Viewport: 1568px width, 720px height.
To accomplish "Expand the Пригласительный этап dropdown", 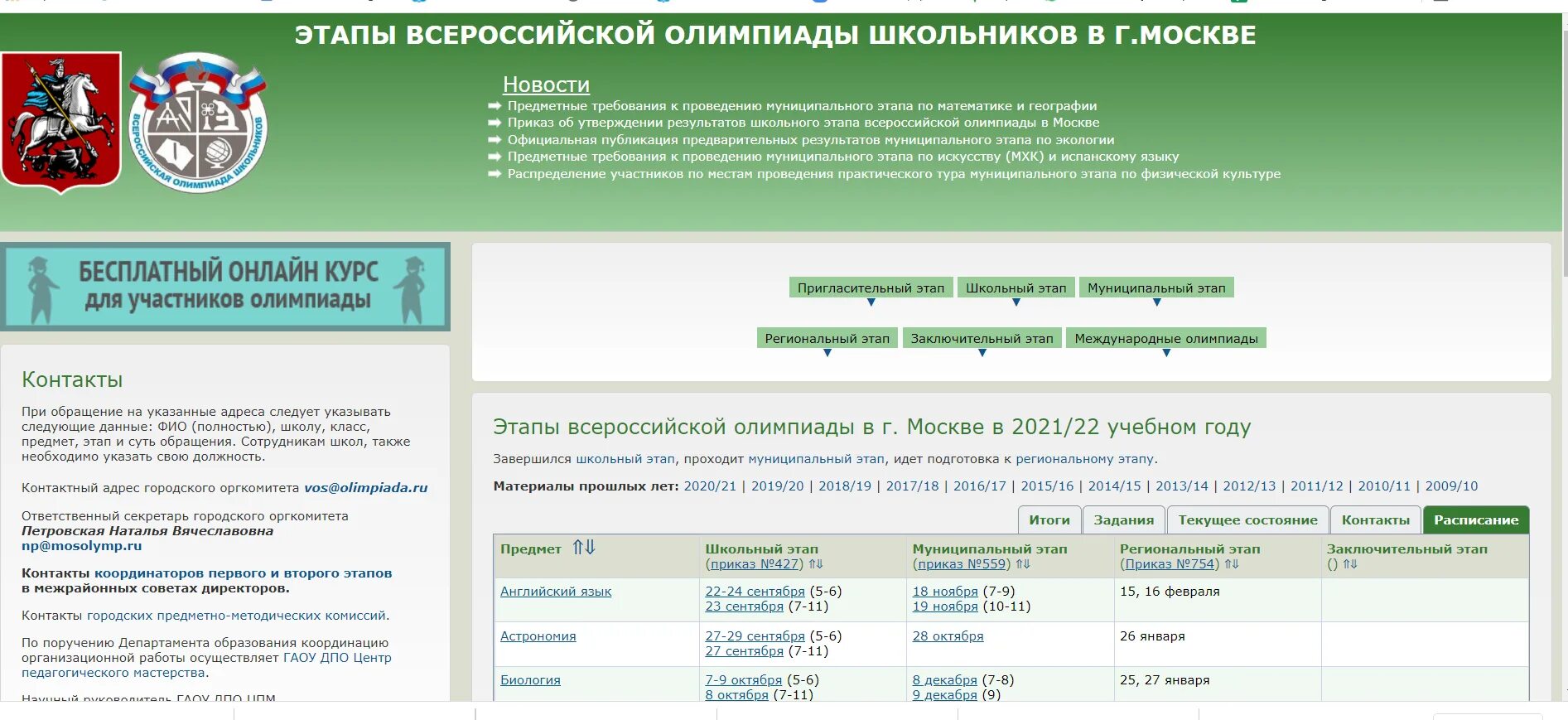I will (x=871, y=288).
